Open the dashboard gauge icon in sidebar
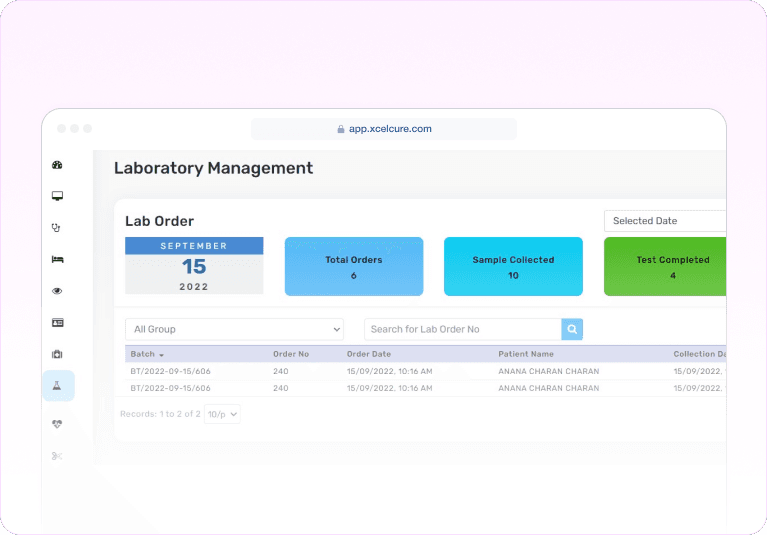 tap(57, 165)
